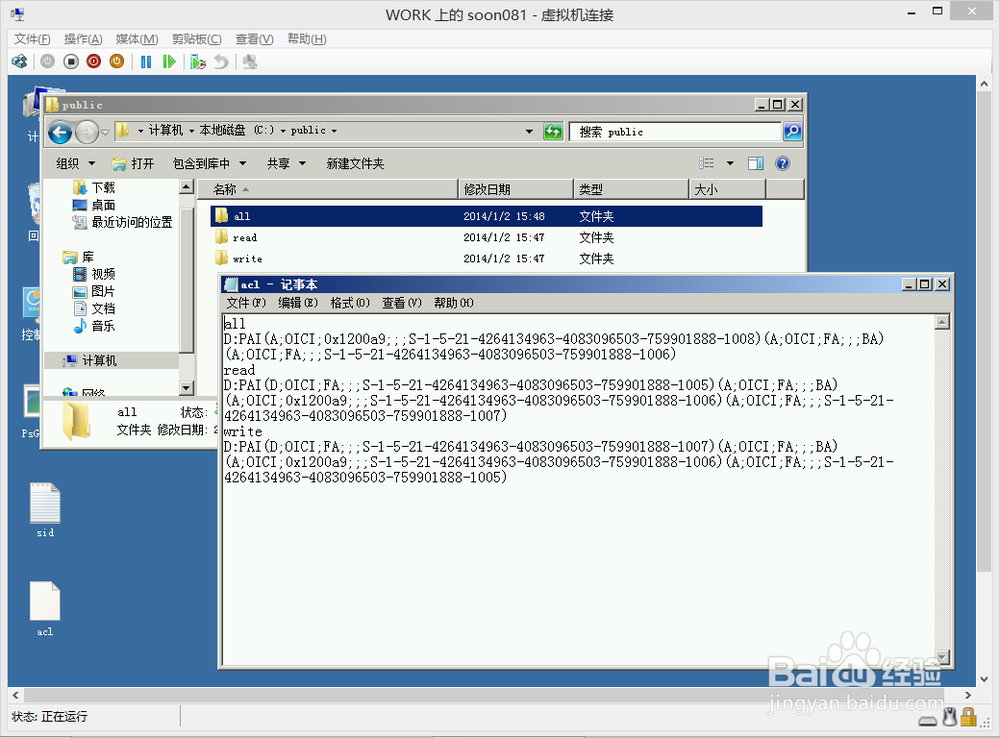Click the Ctrl+Alt+Delete toolbar icon
The height and width of the screenshot is (738, 1000).
tap(20, 62)
